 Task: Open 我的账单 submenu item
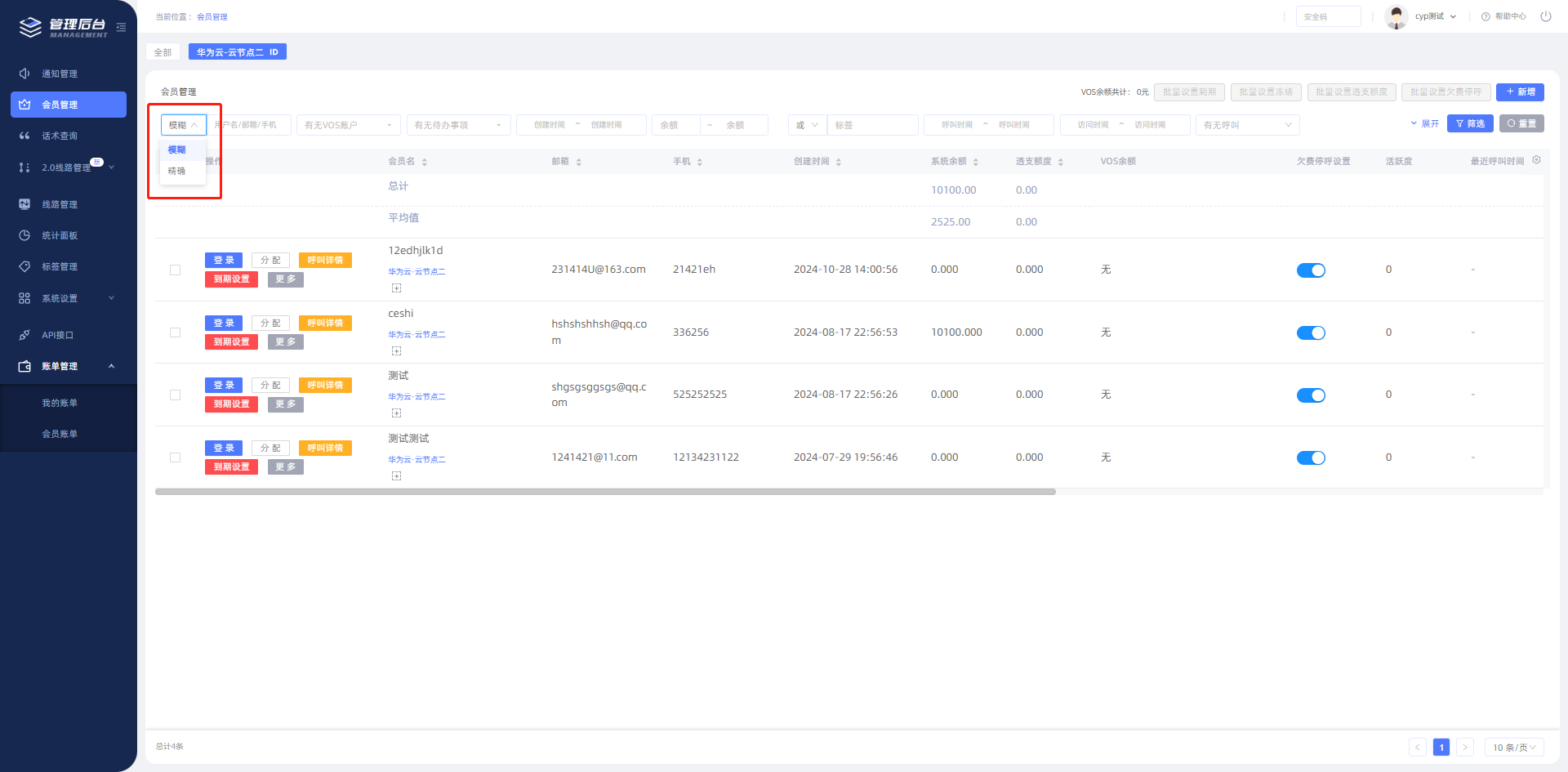pyautogui.click(x=60, y=403)
